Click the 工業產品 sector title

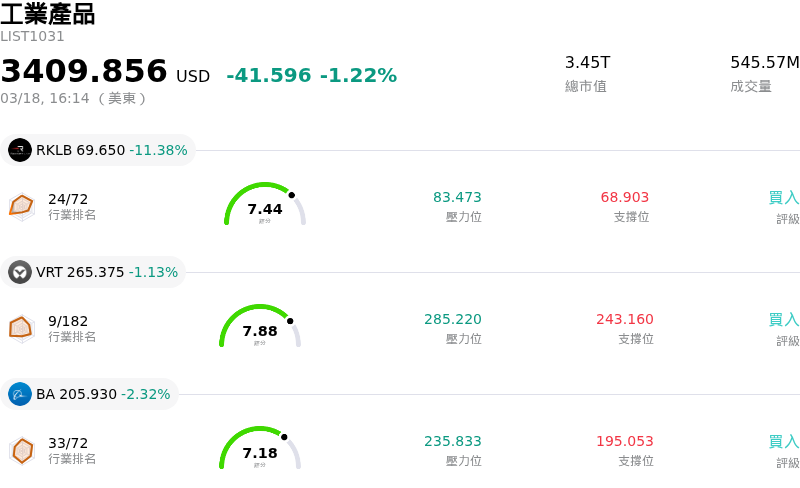48,14
